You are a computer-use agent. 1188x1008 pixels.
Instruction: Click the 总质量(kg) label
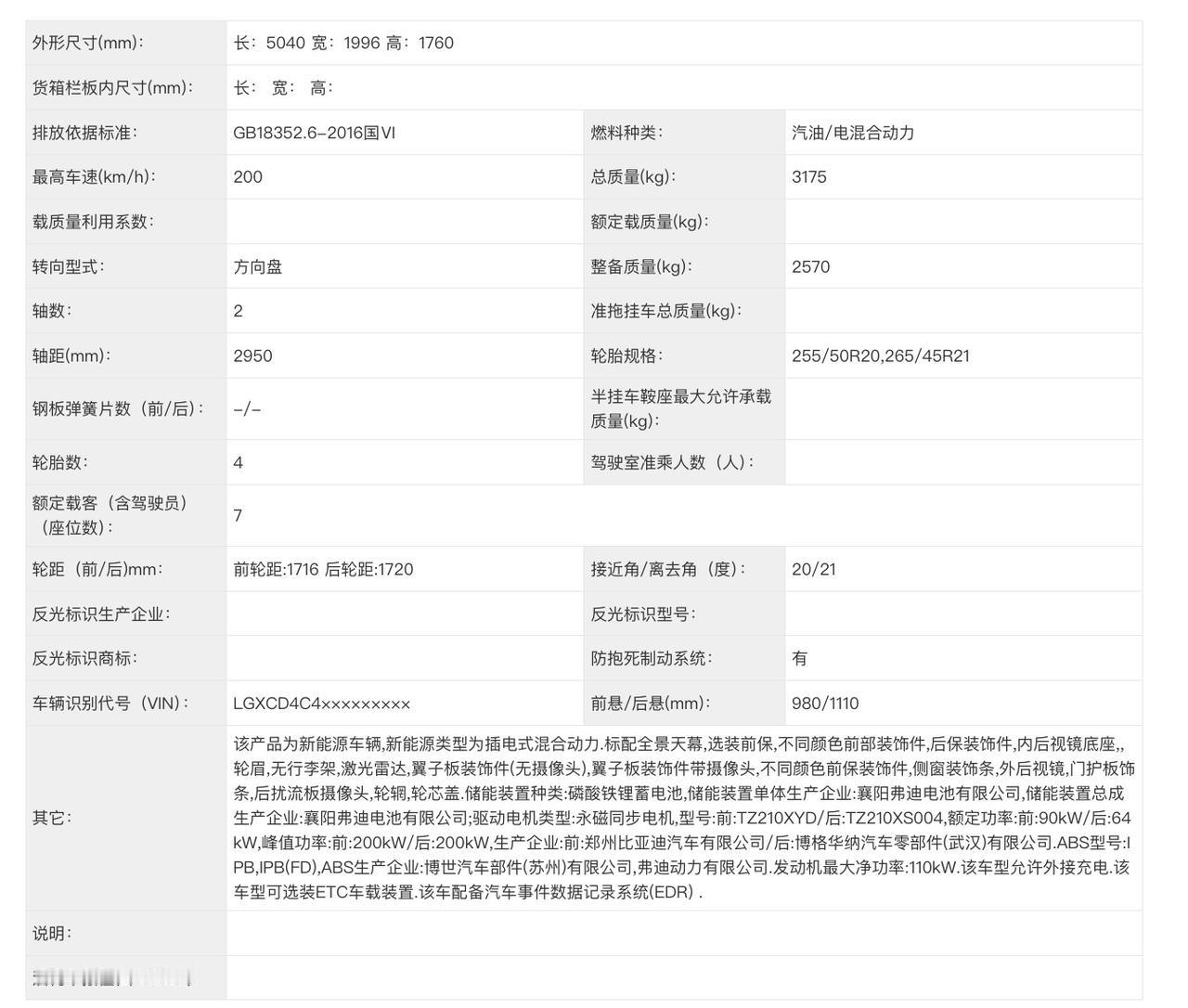tap(634, 177)
